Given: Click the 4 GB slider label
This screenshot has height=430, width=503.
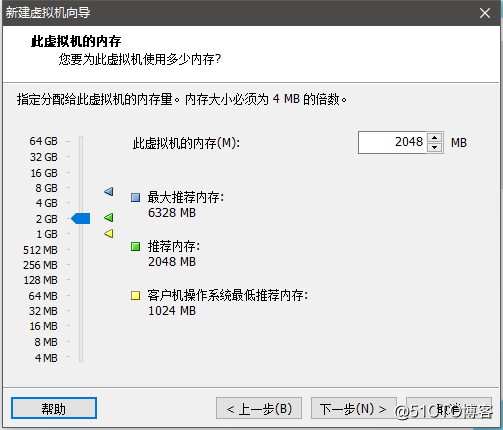Looking at the screenshot, I should click(x=46, y=203).
